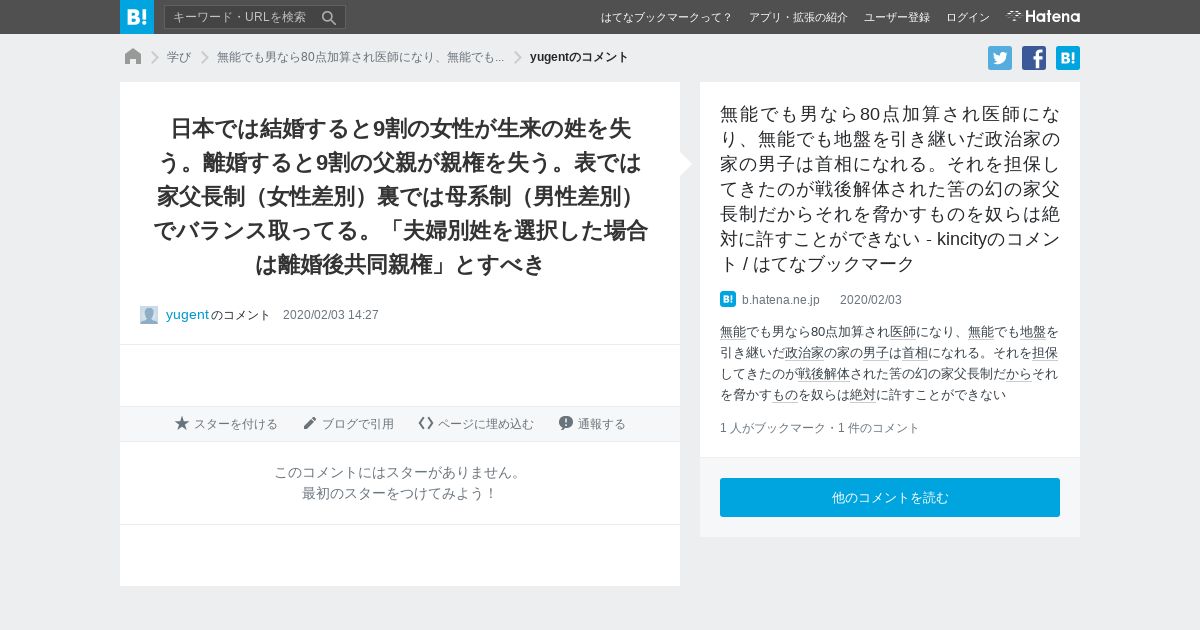The height and width of the screenshot is (630, 1200).
Task: Share on Facebook icon
Action: coord(1034,58)
